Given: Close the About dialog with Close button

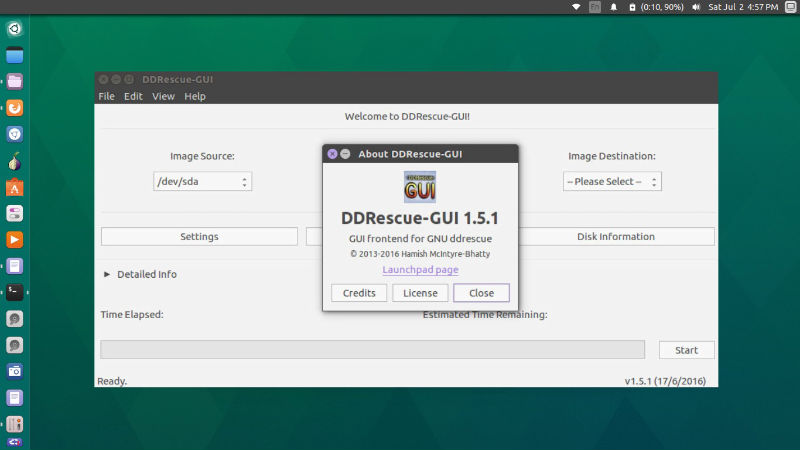Looking at the screenshot, I should [482, 293].
